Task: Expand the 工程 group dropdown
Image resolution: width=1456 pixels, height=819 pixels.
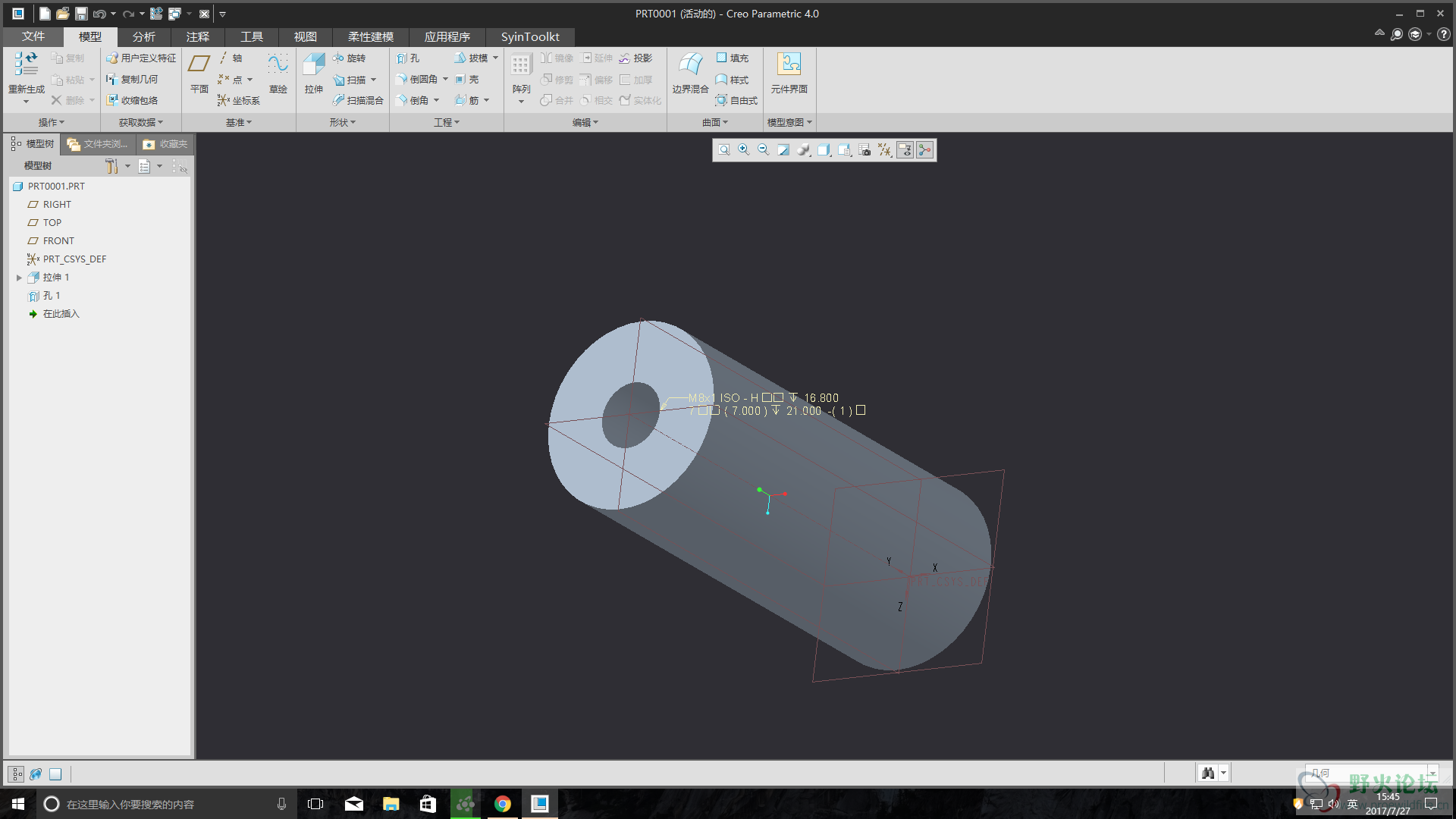Action: tap(447, 122)
